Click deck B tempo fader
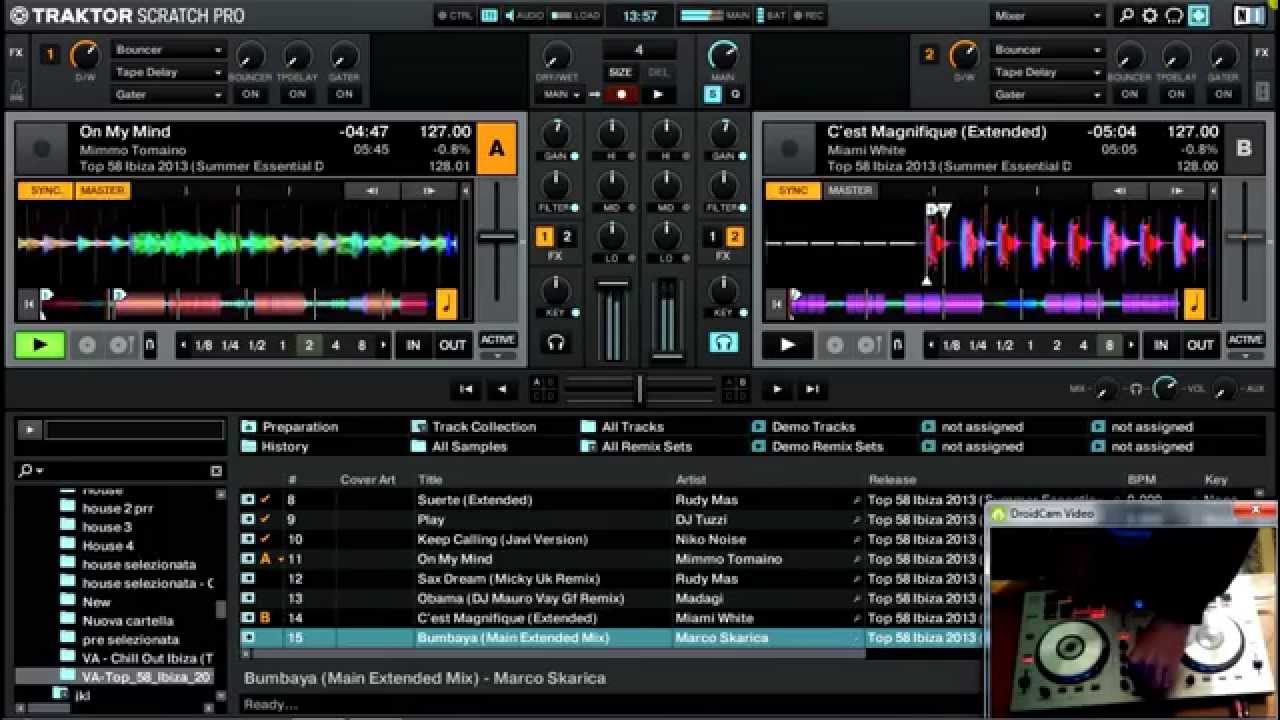Image resolution: width=1280 pixels, height=720 pixels. point(1245,237)
